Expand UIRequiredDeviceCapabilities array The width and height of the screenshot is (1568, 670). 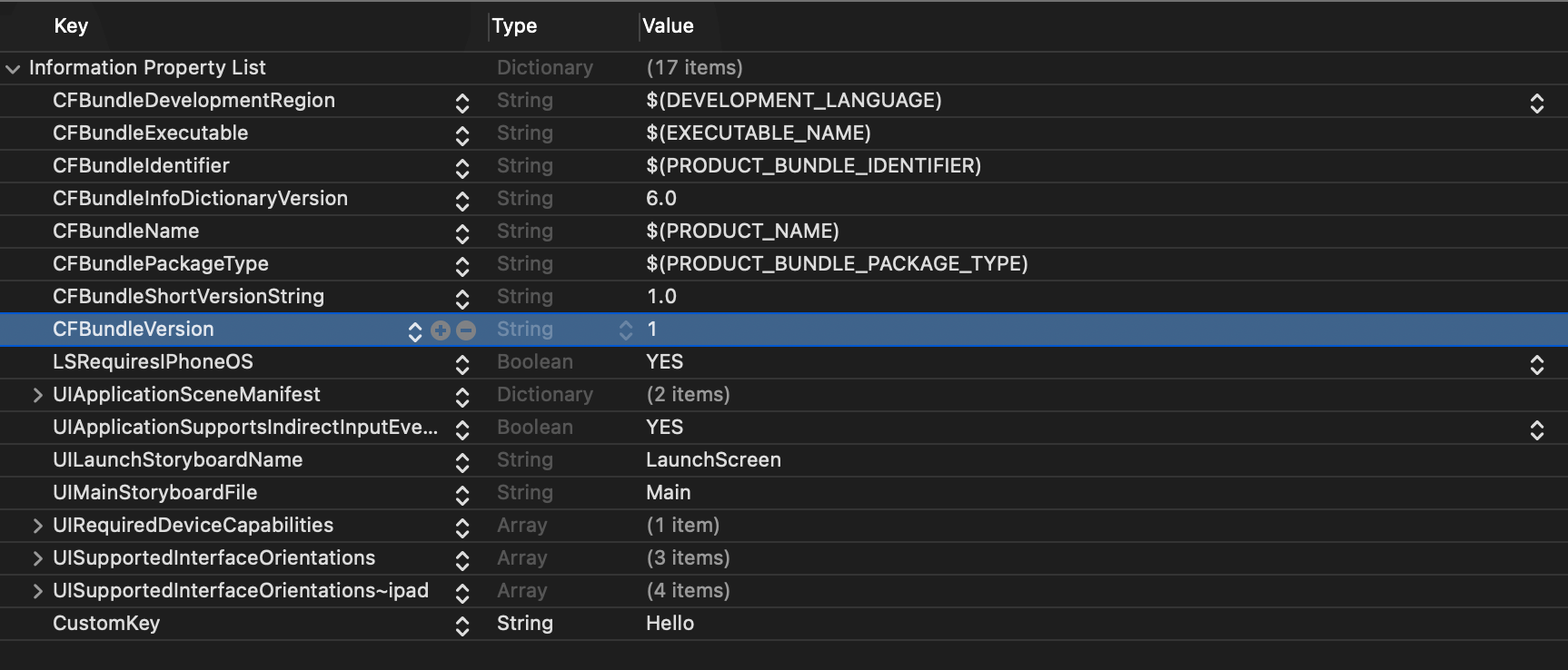coord(37,526)
